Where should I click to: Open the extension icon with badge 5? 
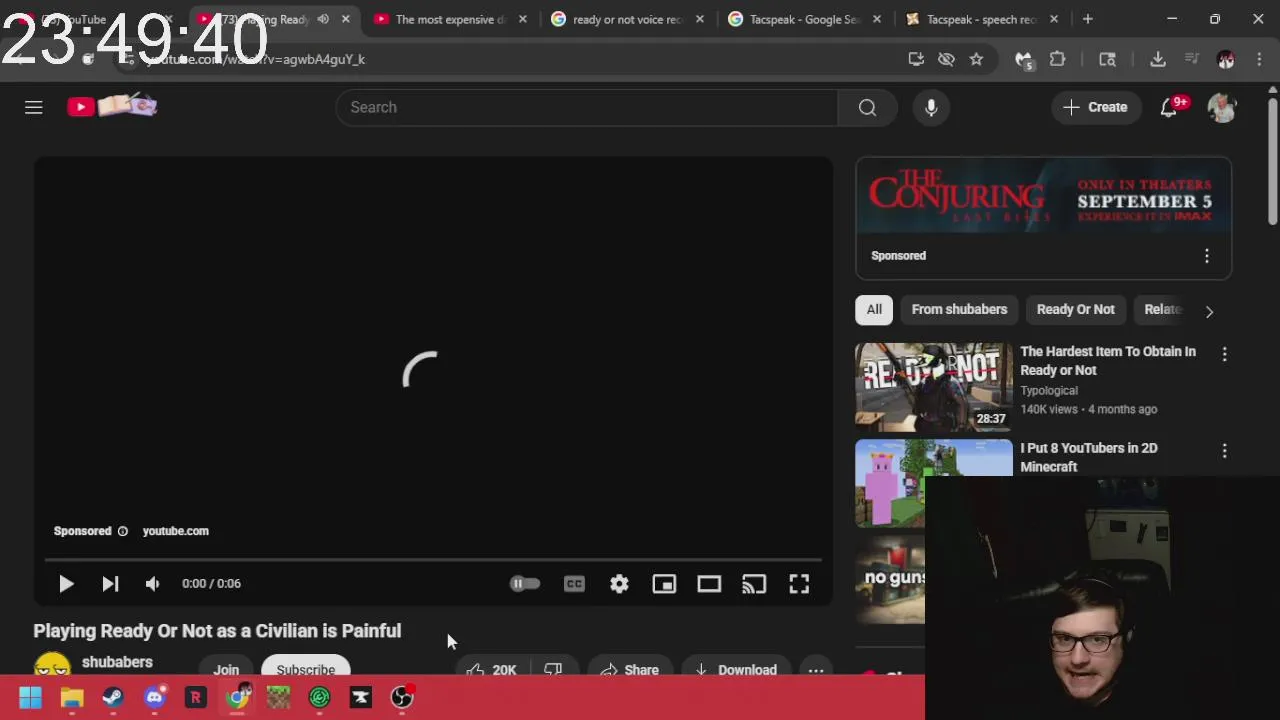pyautogui.click(x=1023, y=60)
